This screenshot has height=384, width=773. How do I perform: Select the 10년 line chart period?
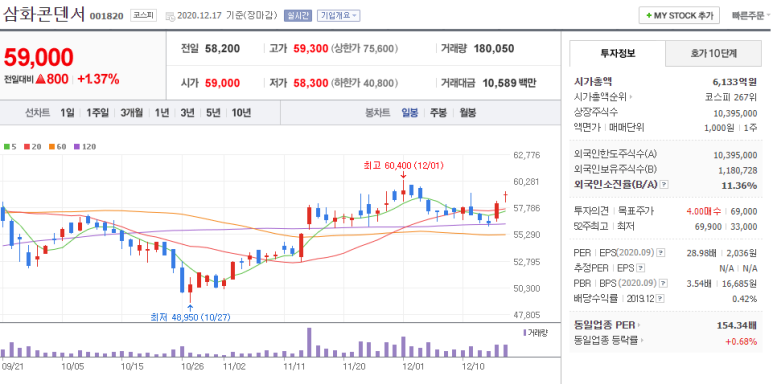click(x=241, y=113)
